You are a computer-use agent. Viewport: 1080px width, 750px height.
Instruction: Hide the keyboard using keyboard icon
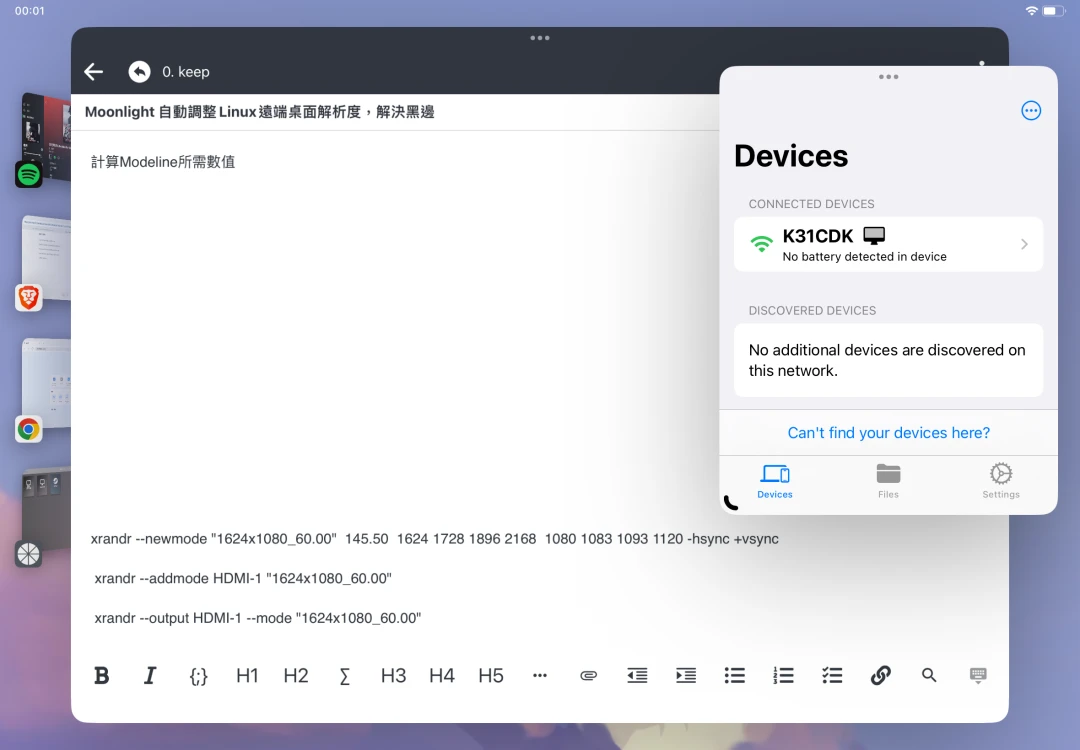pos(978,676)
